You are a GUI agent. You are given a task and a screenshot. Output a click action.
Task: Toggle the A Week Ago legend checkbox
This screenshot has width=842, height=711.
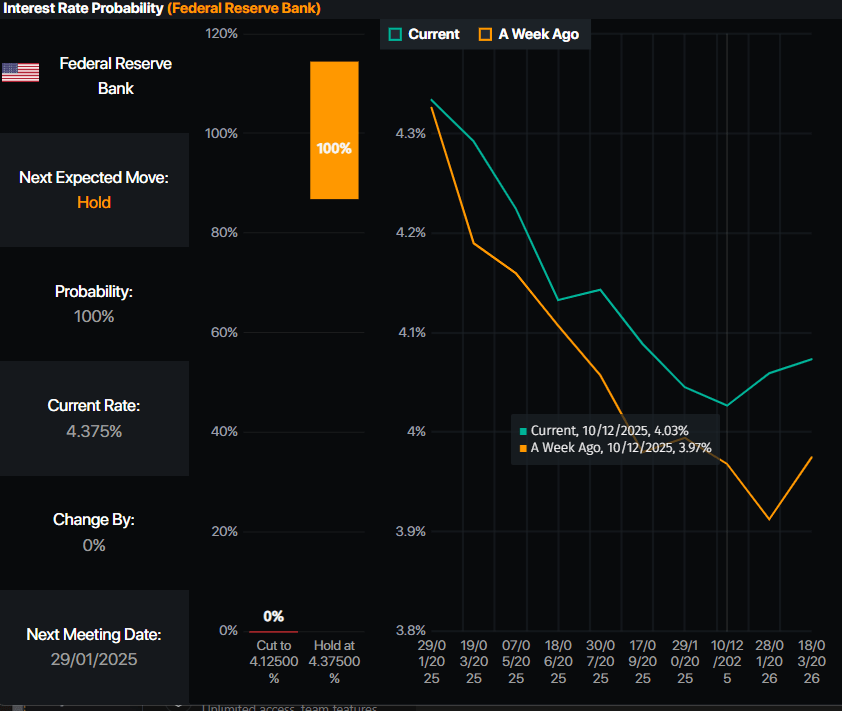click(486, 34)
